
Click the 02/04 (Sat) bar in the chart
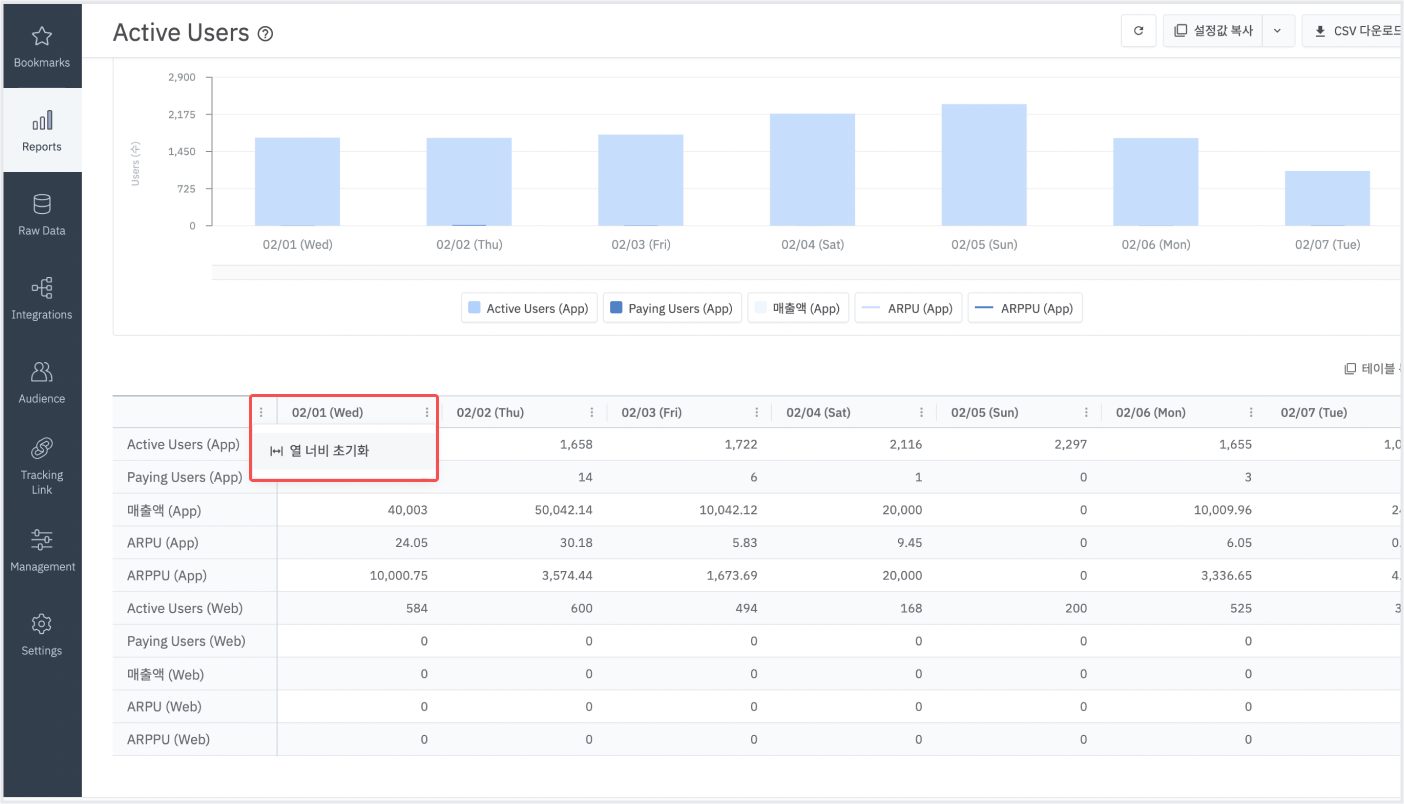[812, 170]
